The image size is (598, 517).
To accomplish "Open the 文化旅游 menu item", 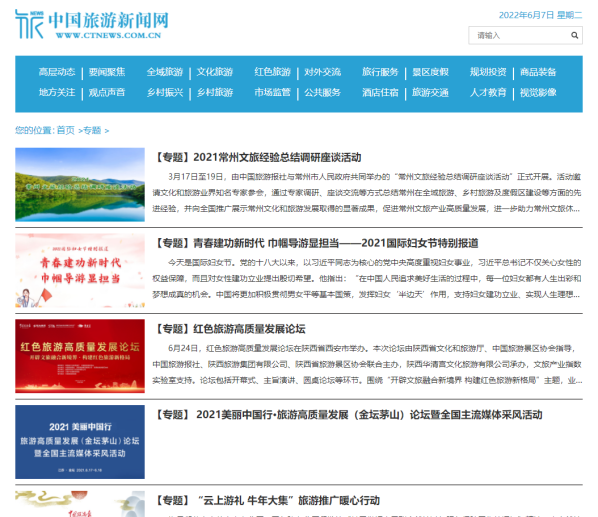I will pos(215,72).
